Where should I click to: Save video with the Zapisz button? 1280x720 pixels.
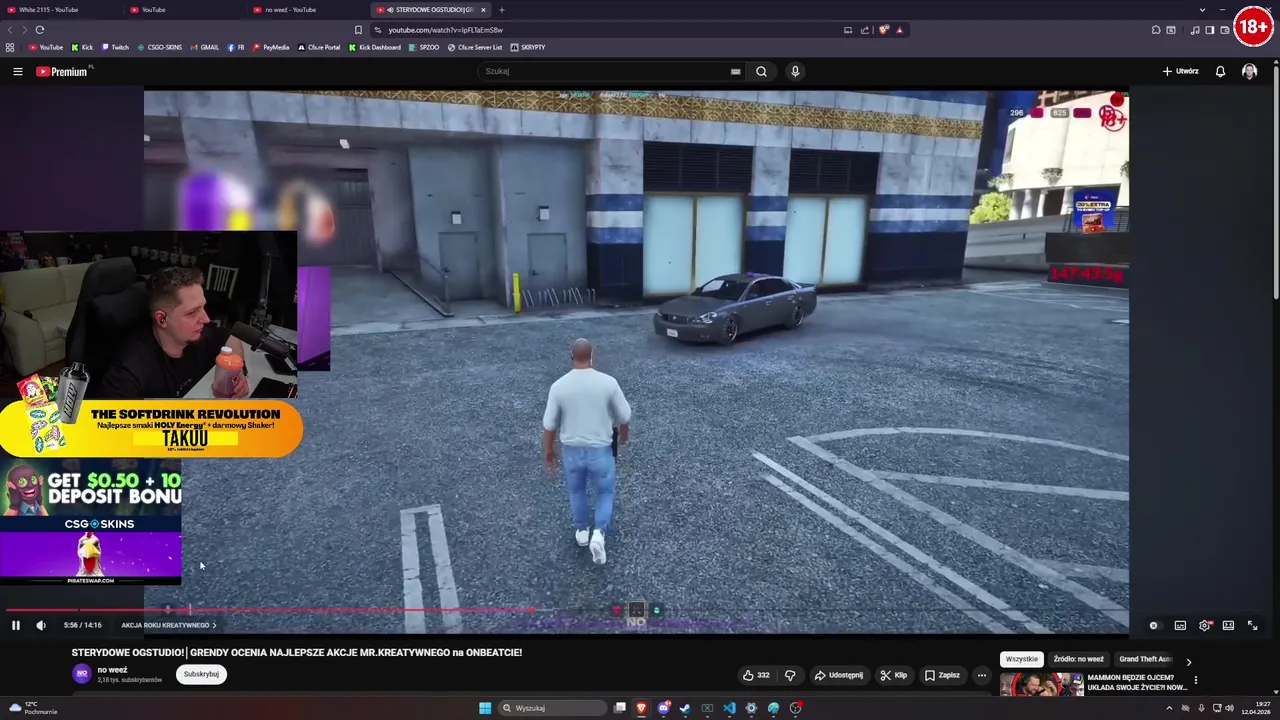click(x=942, y=675)
